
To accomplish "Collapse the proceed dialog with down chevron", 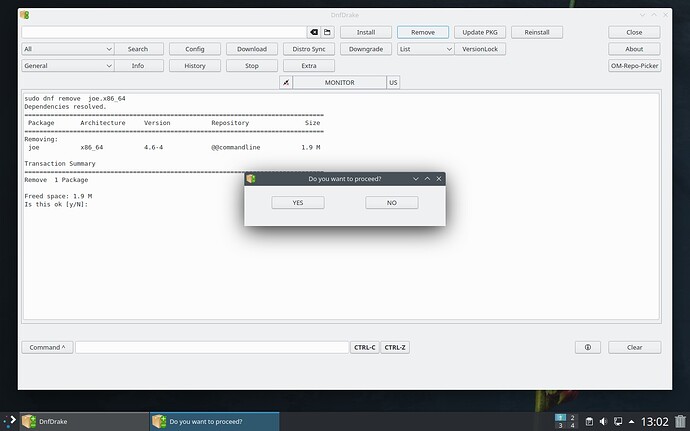I will coord(415,179).
